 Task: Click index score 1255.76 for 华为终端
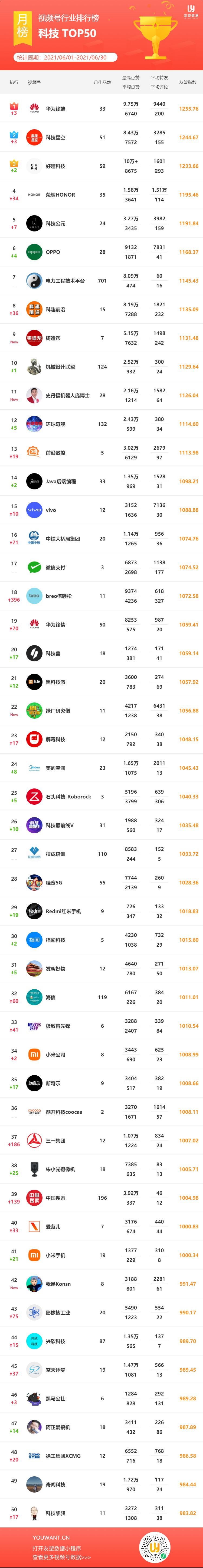pos(188,109)
